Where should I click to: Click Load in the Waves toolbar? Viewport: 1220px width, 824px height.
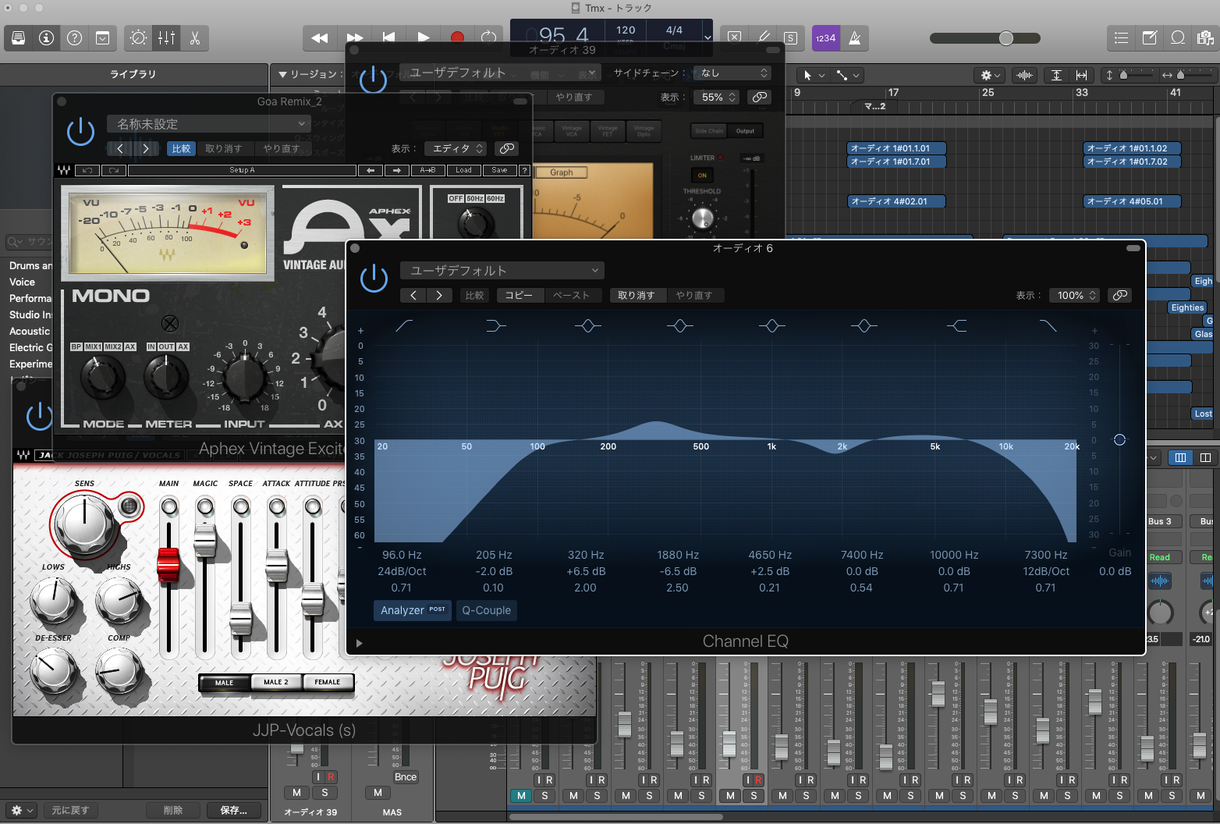point(463,170)
